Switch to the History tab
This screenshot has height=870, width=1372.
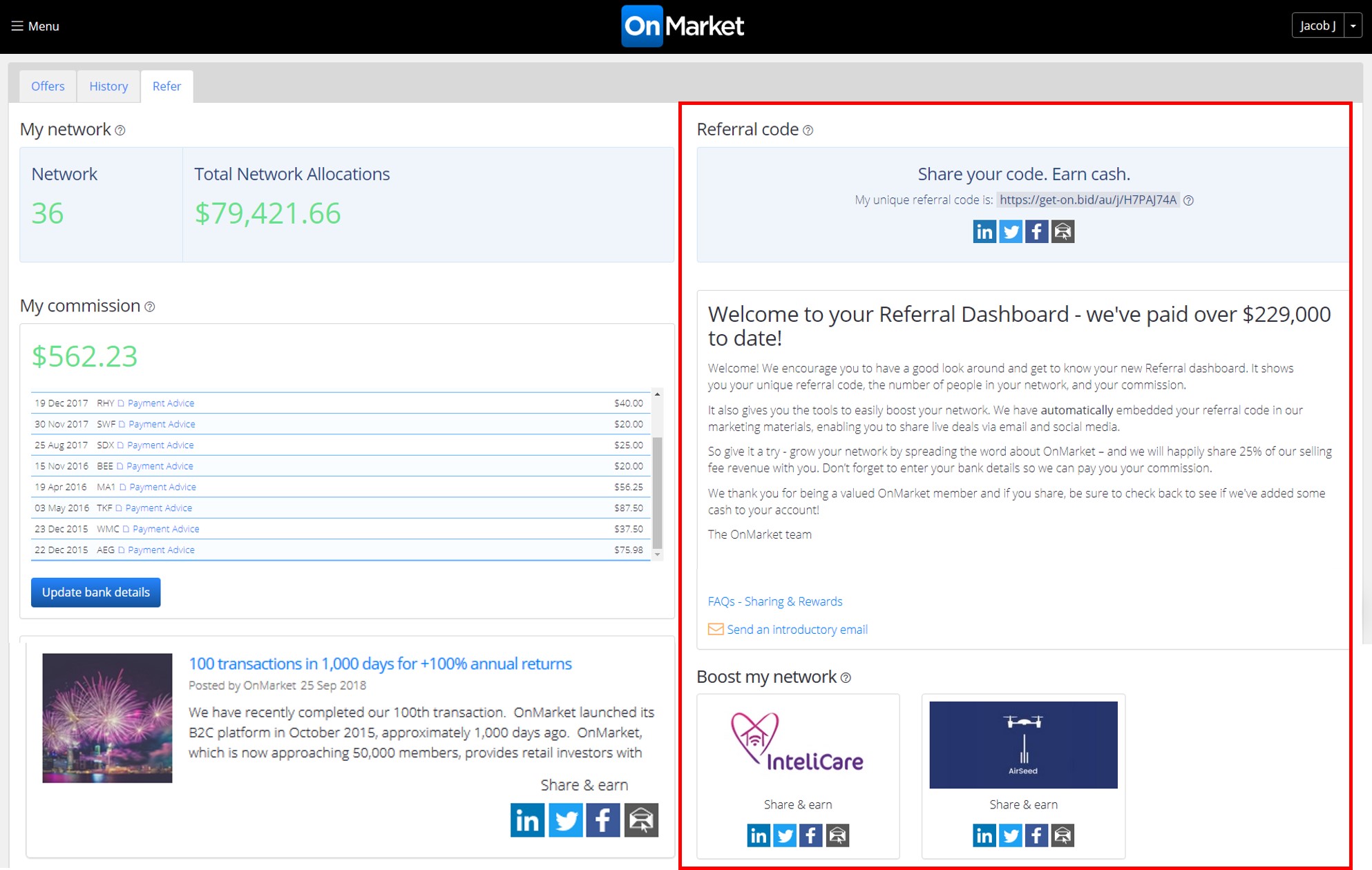tap(108, 86)
